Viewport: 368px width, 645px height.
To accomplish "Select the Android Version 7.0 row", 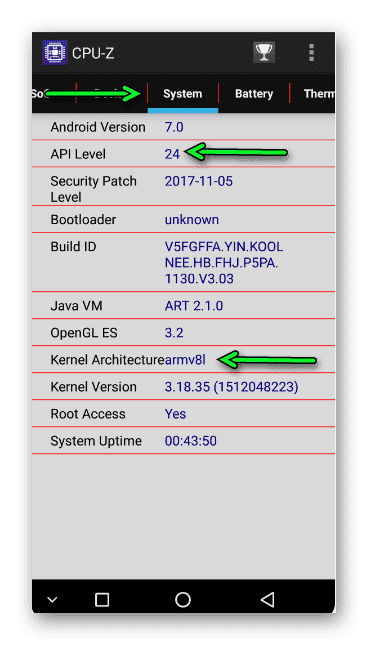I will coord(183,127).
